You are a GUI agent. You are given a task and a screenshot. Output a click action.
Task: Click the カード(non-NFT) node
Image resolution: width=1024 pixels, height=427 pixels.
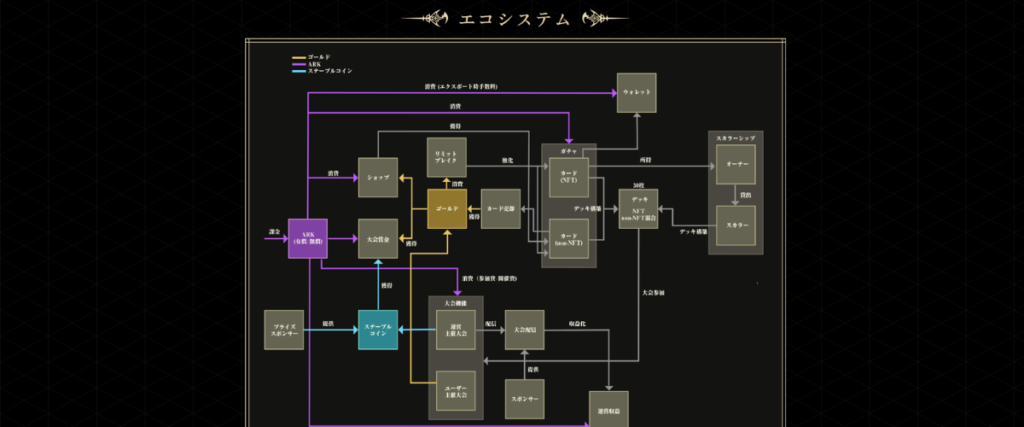point(569,238)
